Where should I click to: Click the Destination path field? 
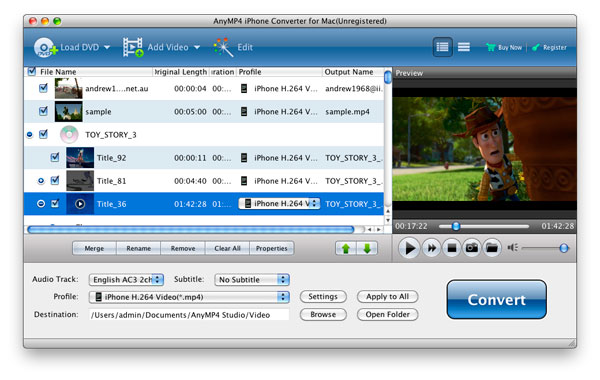coord(189,315)
